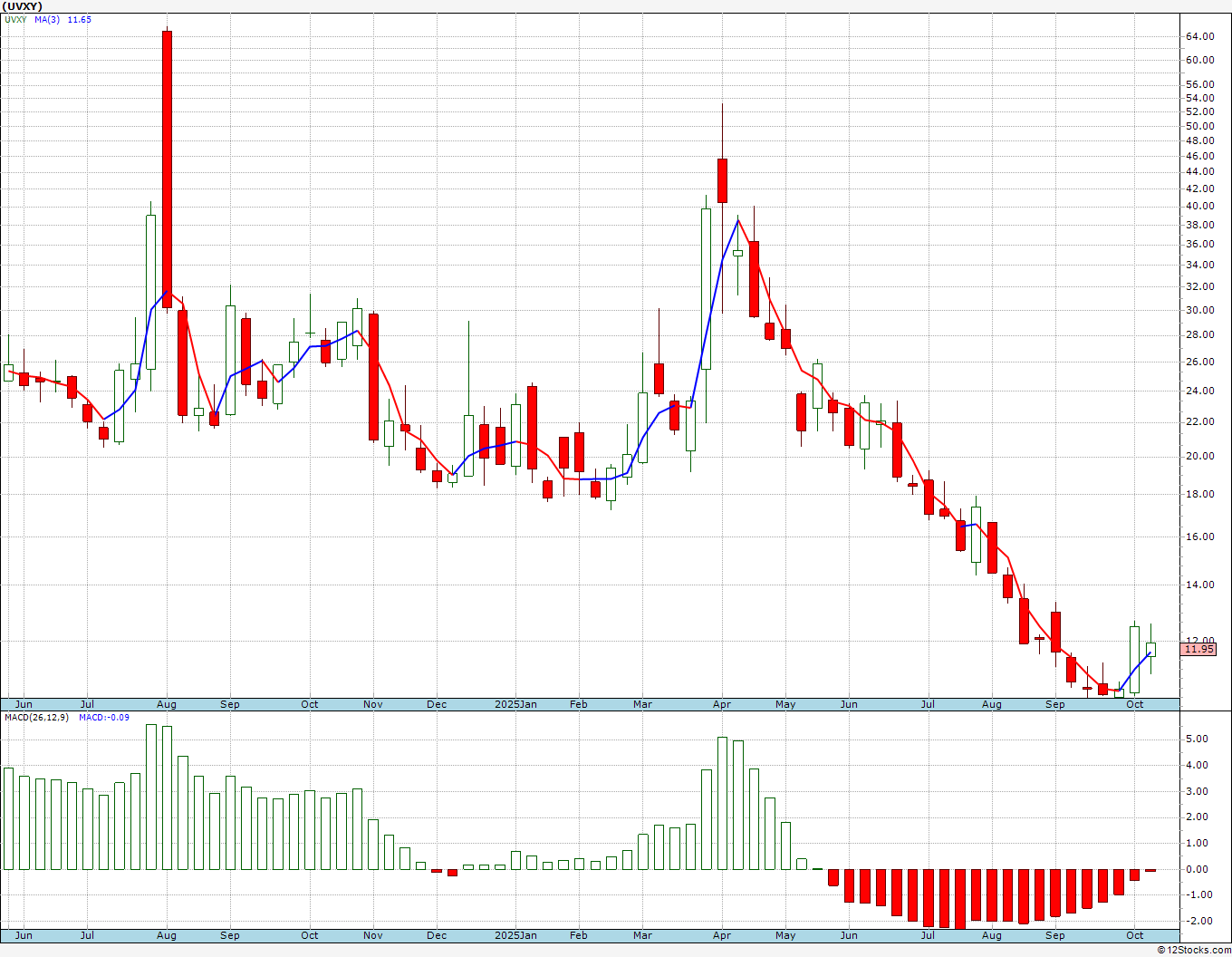This screenshot has width=1232, height=957.
Task: Select the 34.00 price axis label
Action: click(x=1200, y=265)
